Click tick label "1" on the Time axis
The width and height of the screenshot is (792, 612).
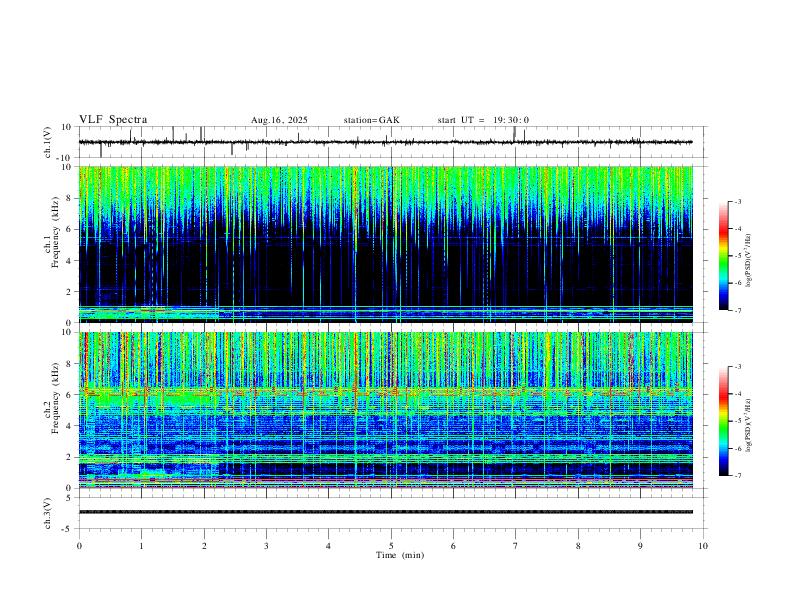tap(141, 546)
